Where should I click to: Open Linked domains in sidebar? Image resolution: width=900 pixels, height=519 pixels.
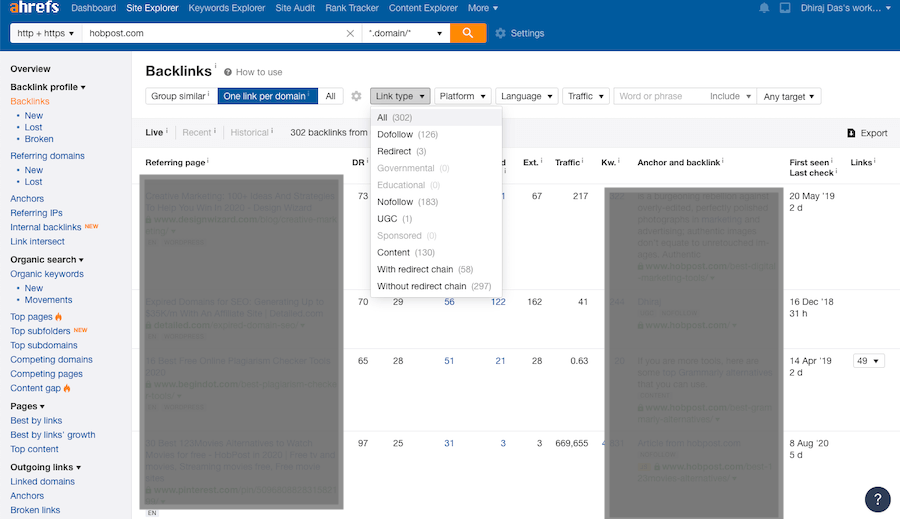coord(42,482)
